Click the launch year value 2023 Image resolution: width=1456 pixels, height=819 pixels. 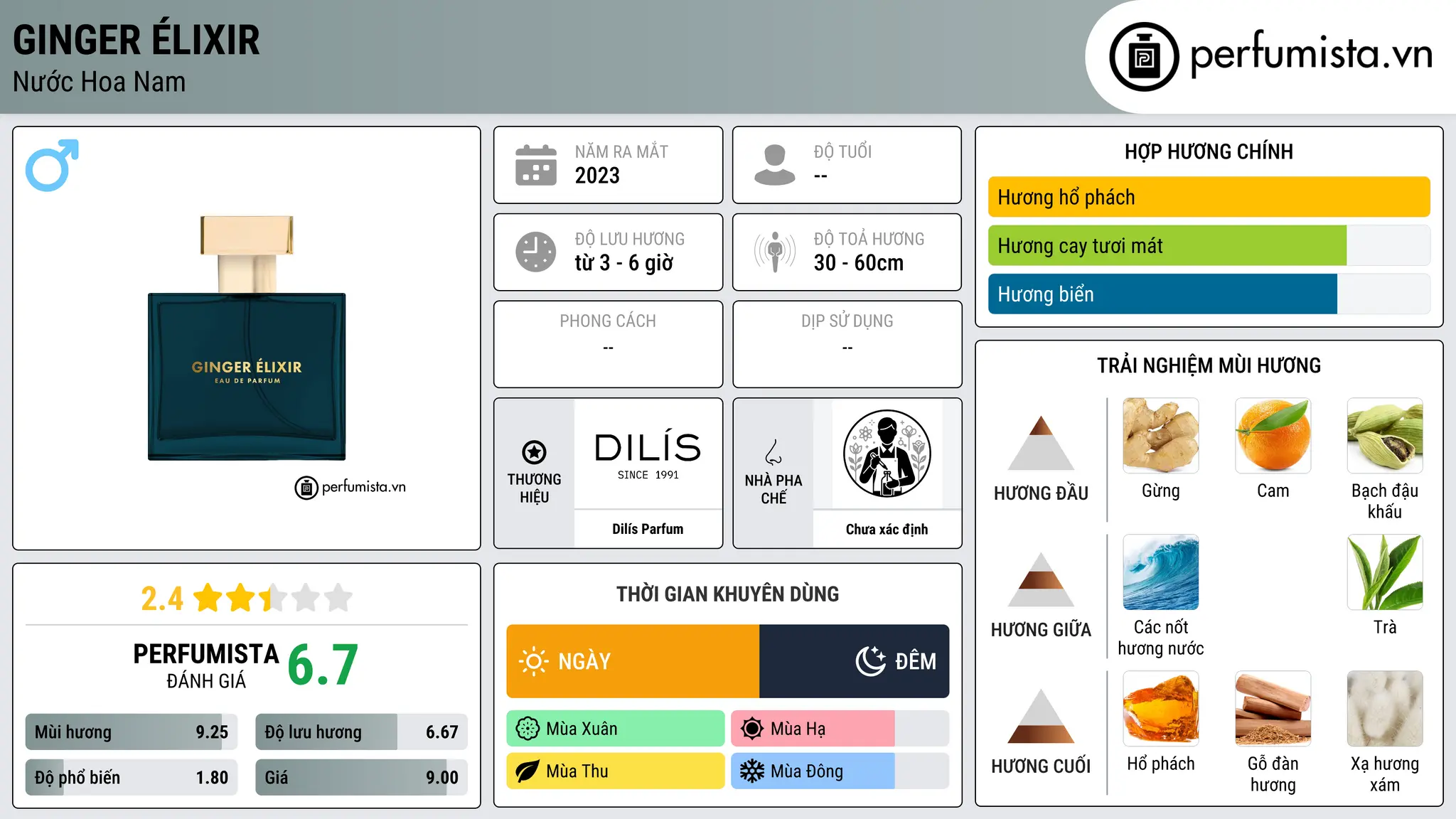point(597,176)
